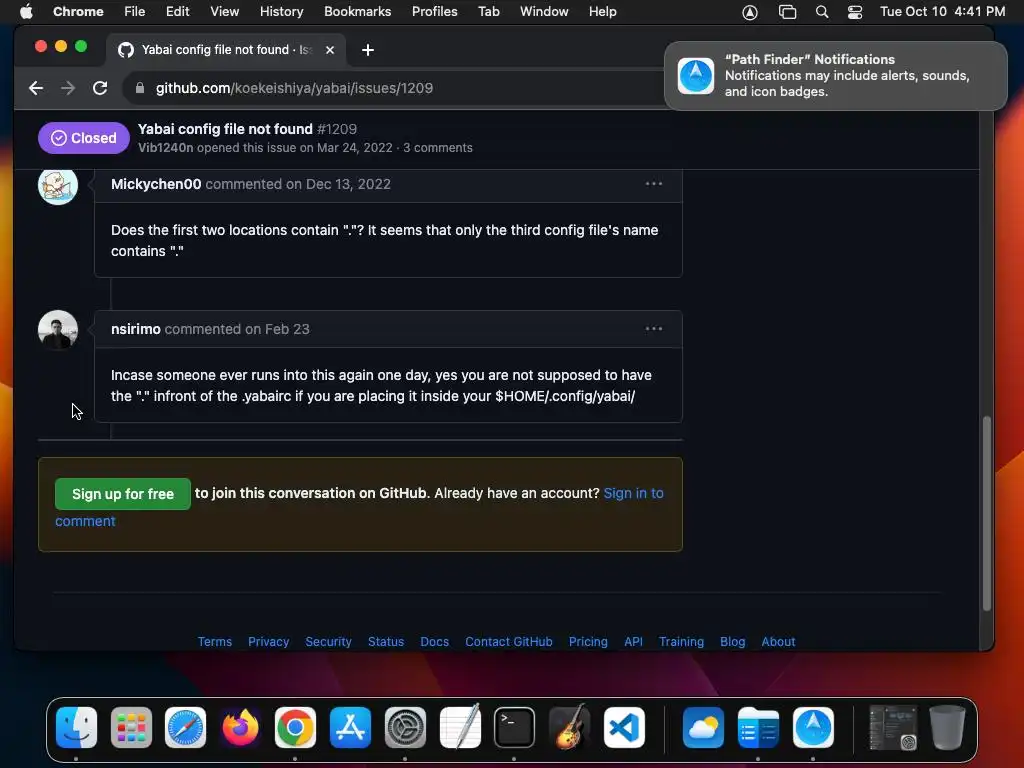The image size is (1024, 768).
Task: Click Sign up for free button
Action: 123,494
